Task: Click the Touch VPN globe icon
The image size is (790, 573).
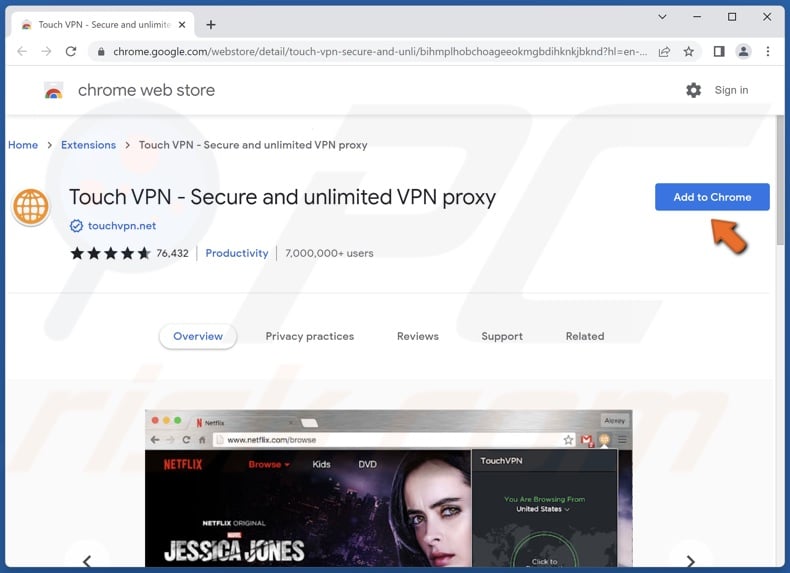Action: (31, 207)
